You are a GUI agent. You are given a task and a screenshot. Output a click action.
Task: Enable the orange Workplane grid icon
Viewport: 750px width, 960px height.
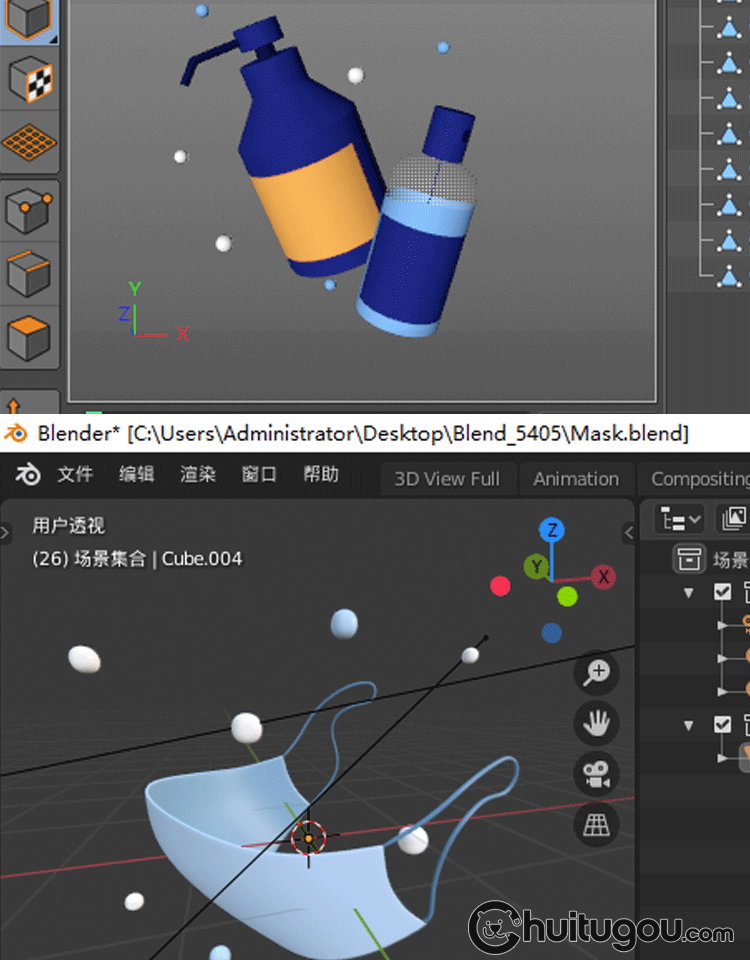[x=30, y=142]
